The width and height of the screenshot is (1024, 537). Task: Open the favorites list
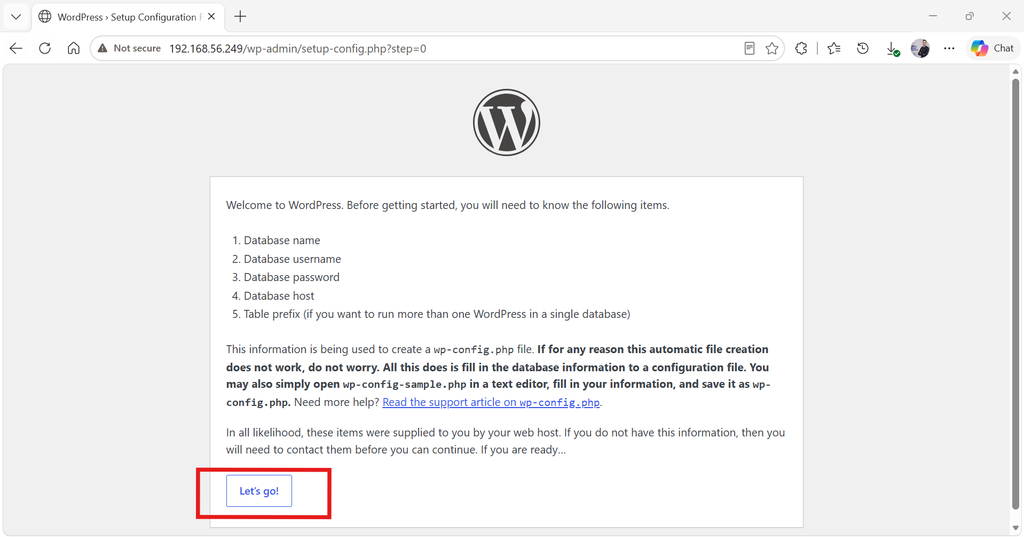(834, 48)
